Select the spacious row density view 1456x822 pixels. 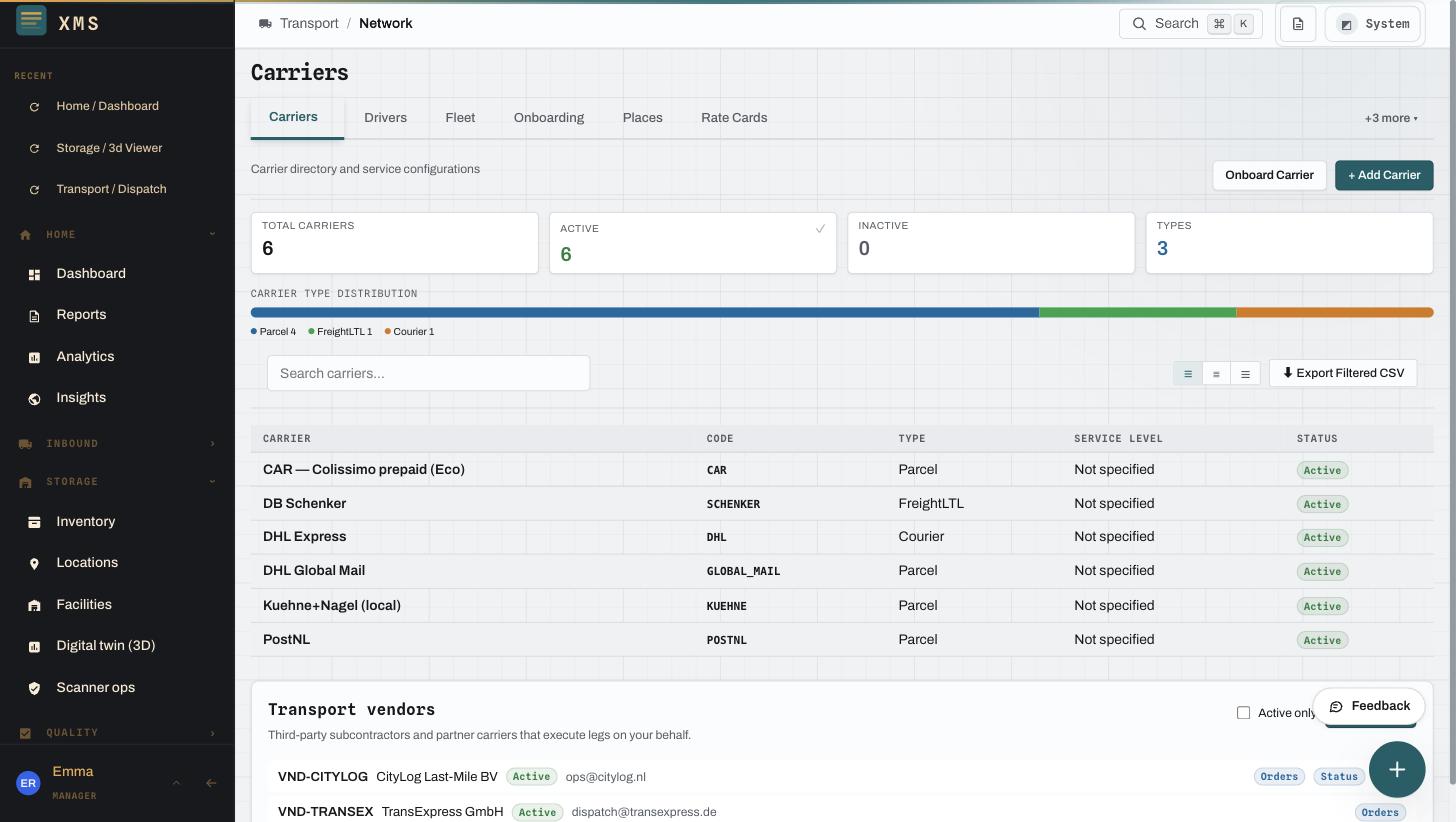tap(1245, 374)
